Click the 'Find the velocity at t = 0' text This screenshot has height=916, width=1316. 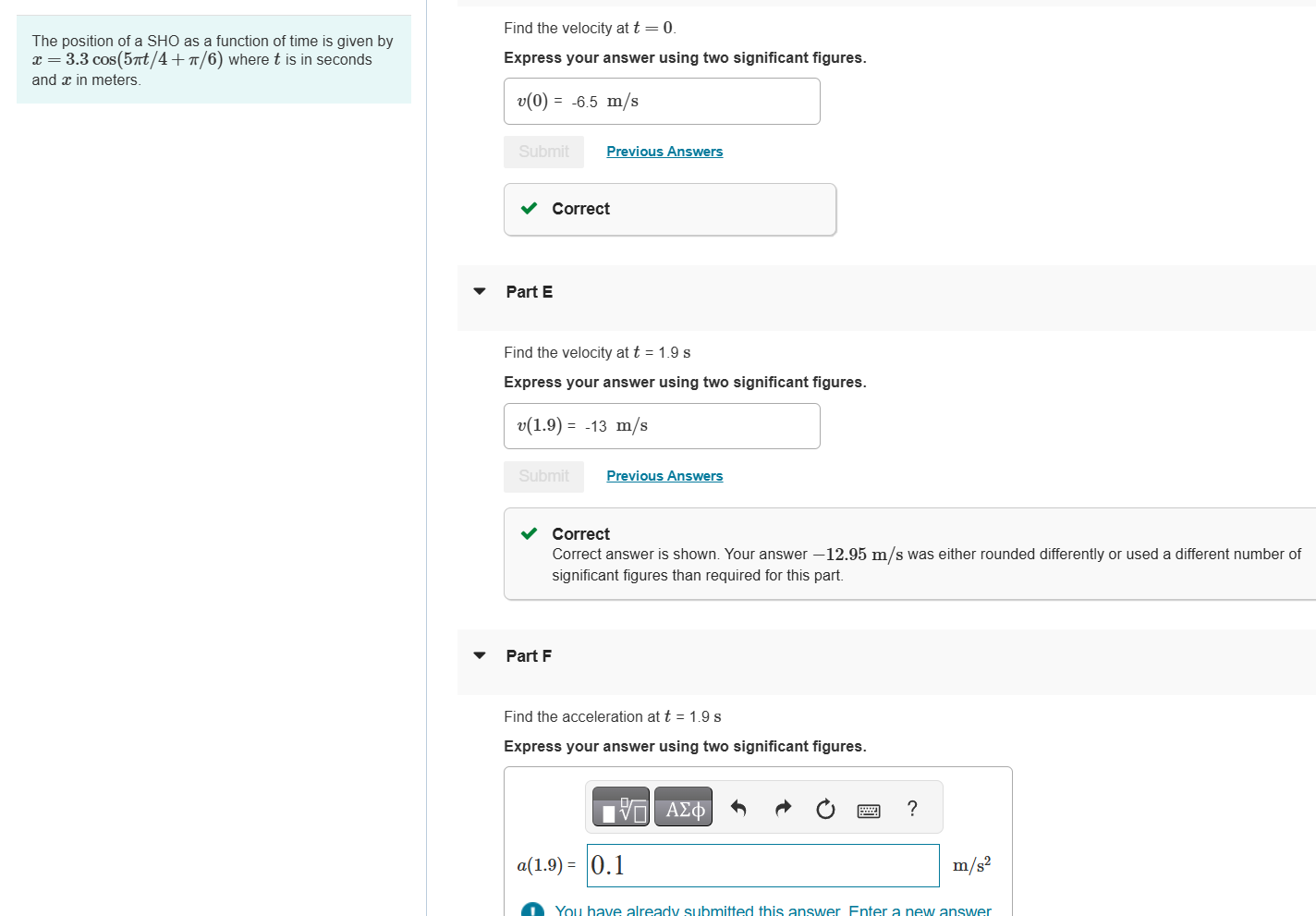pyautogui.click(x=590, y=28)
